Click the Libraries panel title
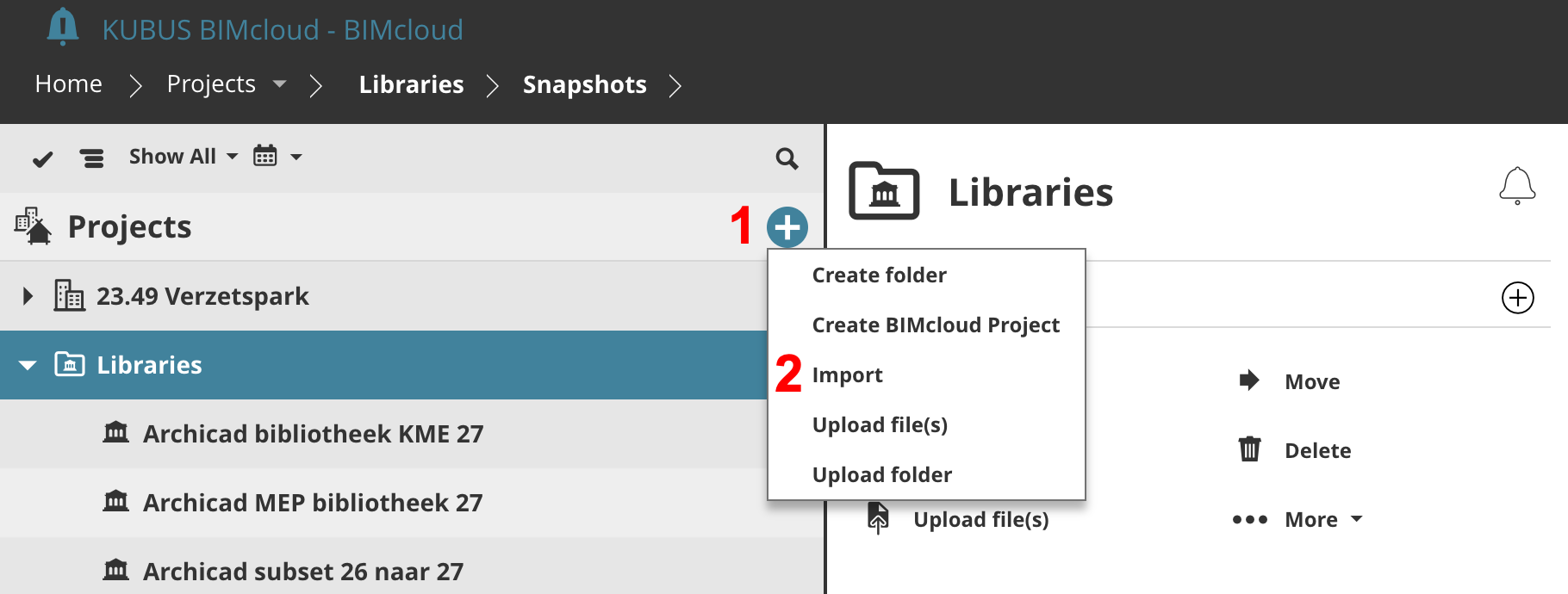The width and height of the screenshot is (1568, 594). (1030, 192)
